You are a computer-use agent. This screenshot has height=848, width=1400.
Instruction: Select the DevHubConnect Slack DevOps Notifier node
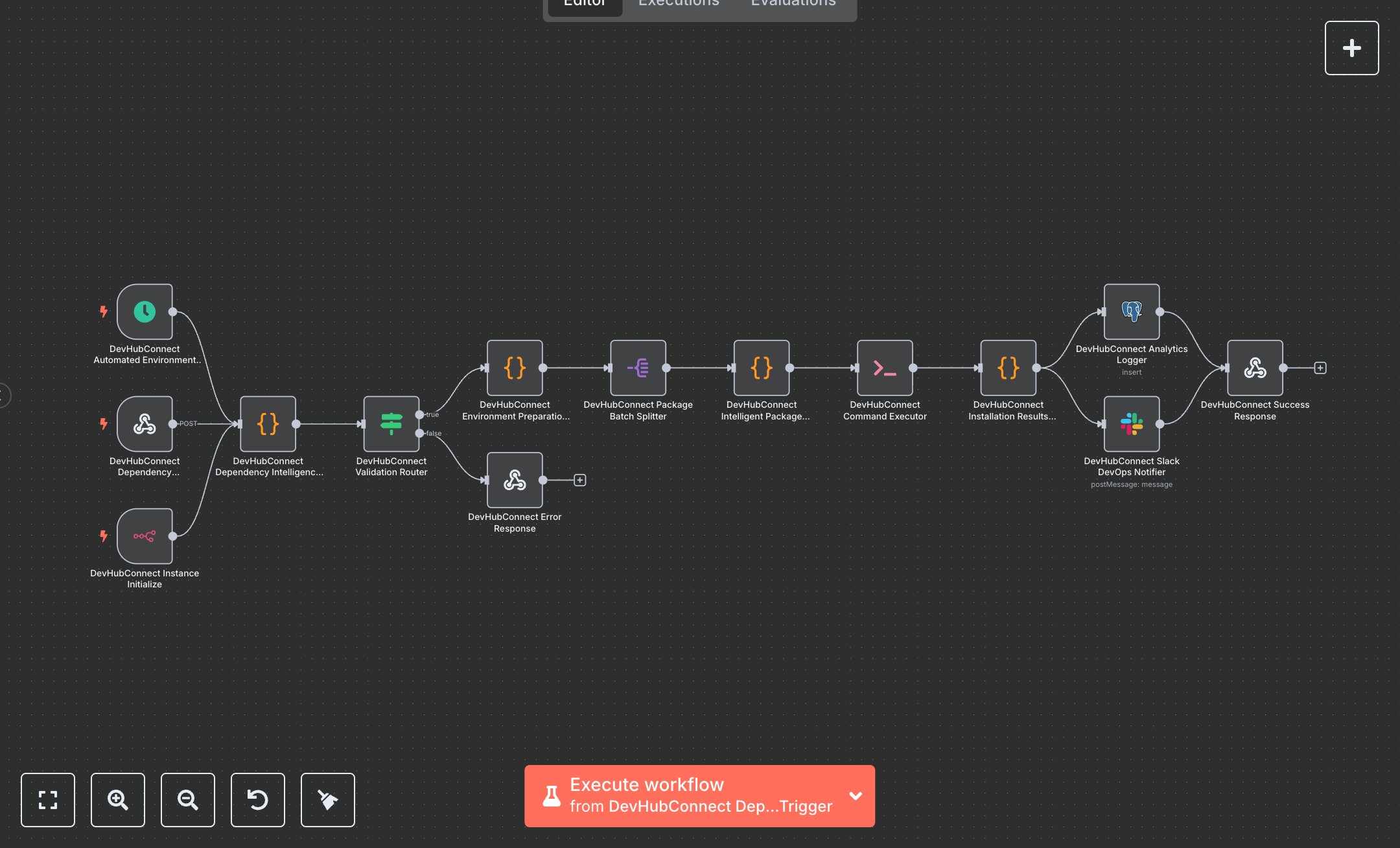[x=1131, y=424]
